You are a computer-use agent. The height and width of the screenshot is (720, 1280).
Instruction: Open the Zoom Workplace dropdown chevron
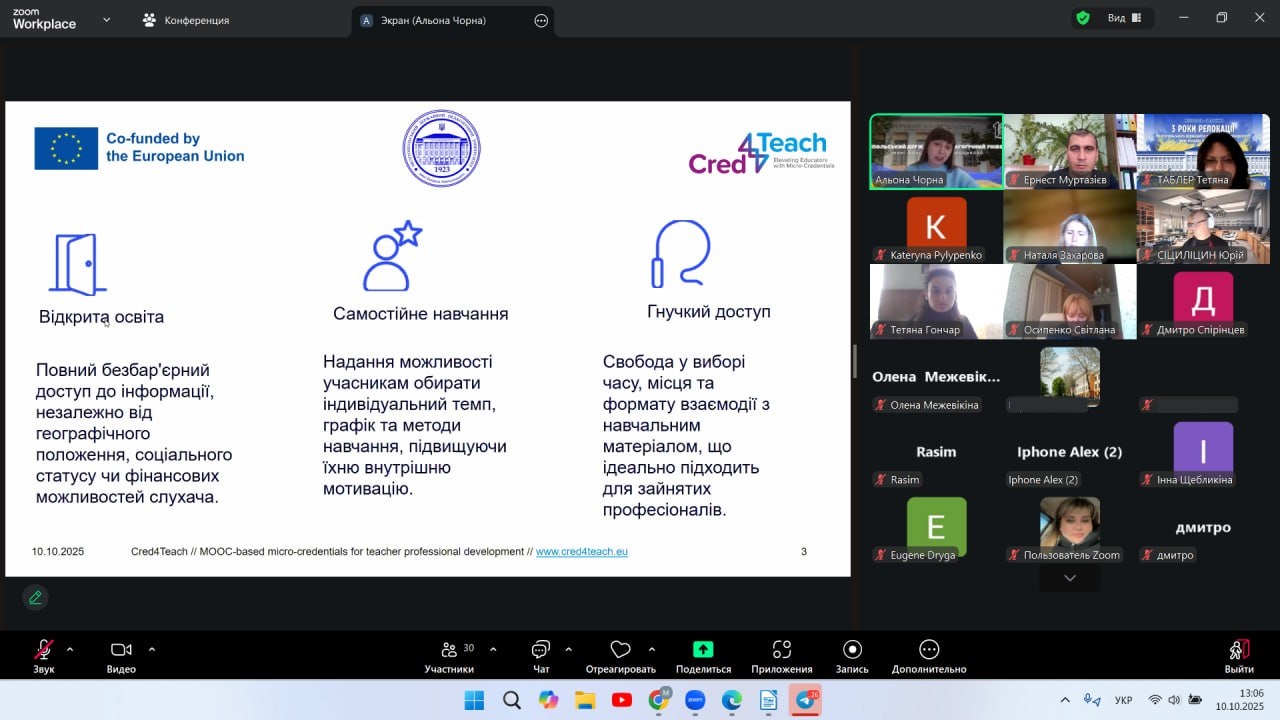(106, 19)
